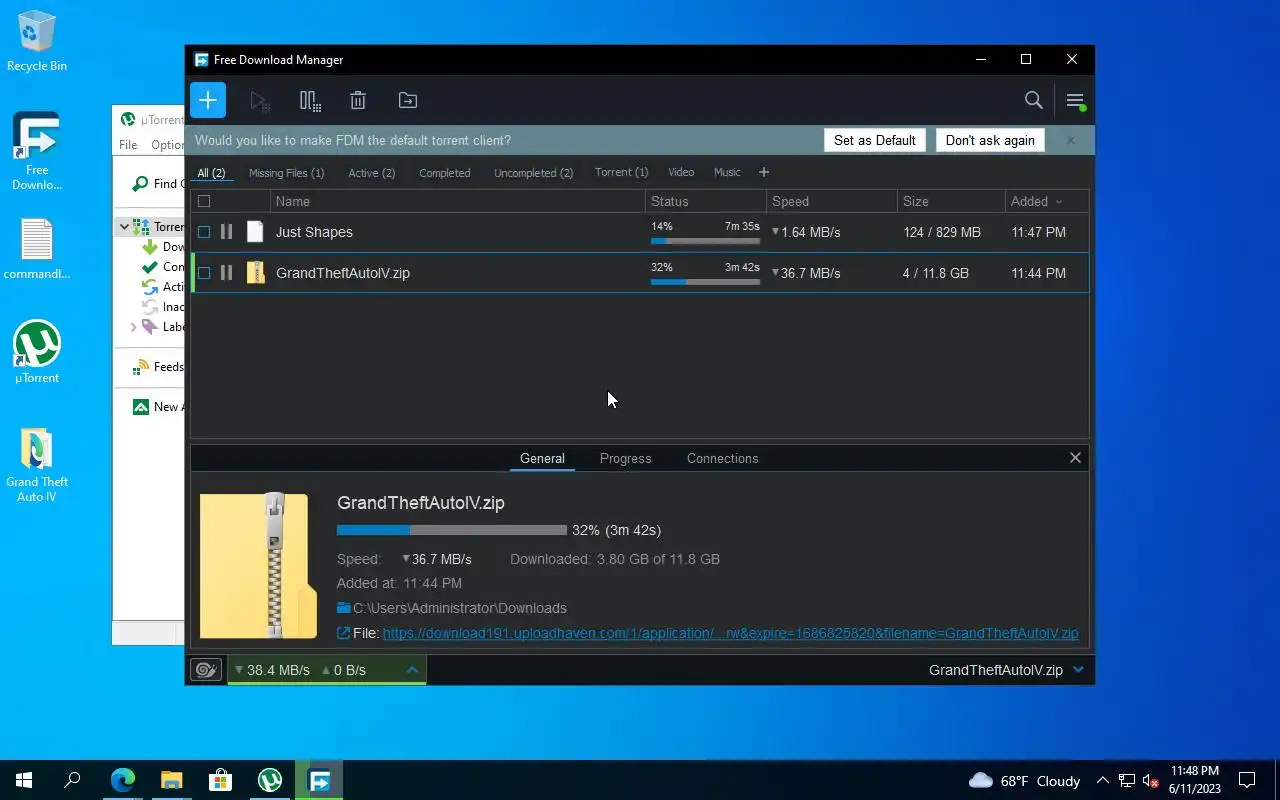Click the move to folder toolbar icon
Screen dimensions: 1280x800
[x=408, y=100]
